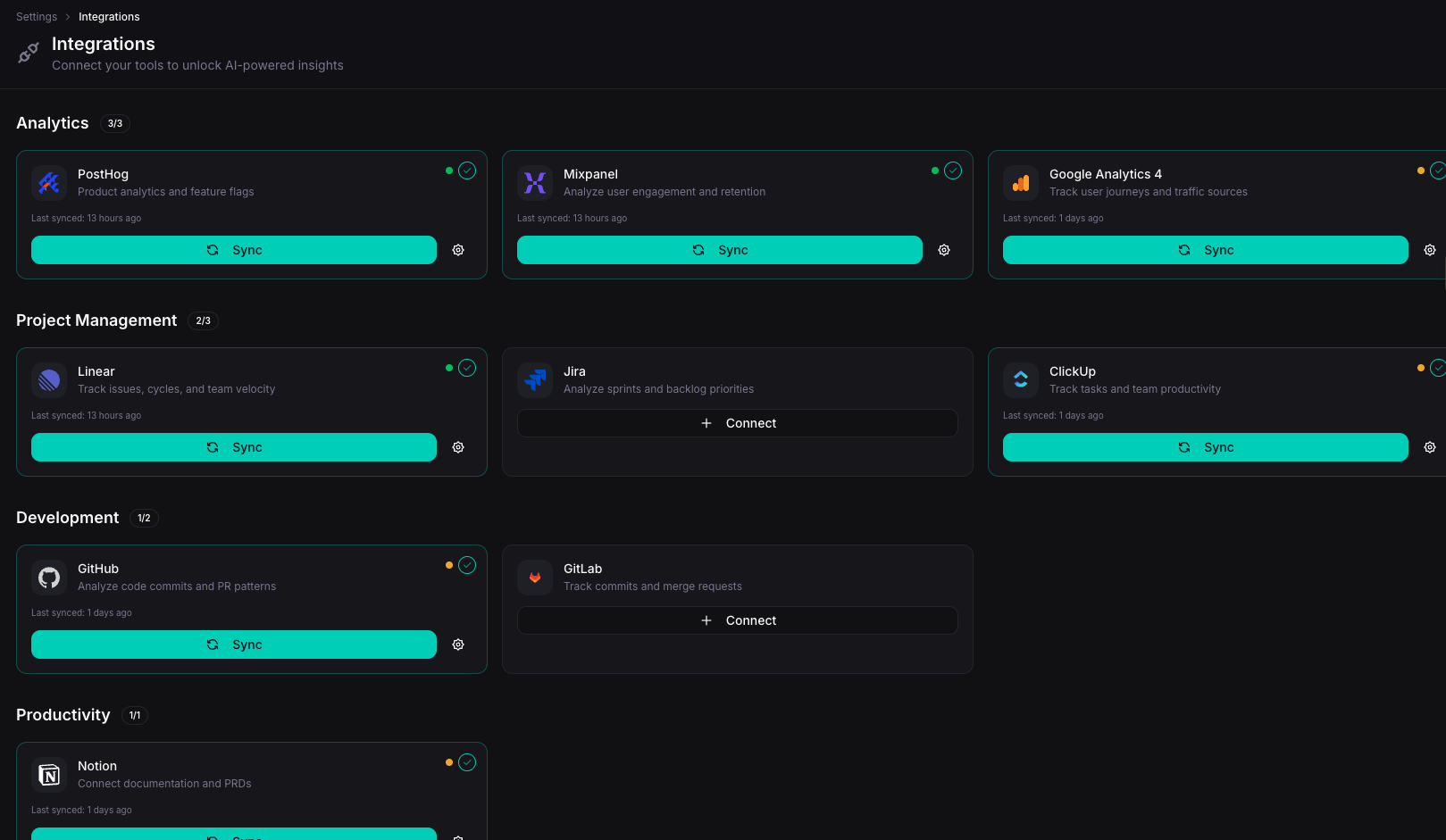The width and height of the screenshot is (1446, 840).
Task: Toggle the connected checkmark on PostHog
Action: coord(466,170)
